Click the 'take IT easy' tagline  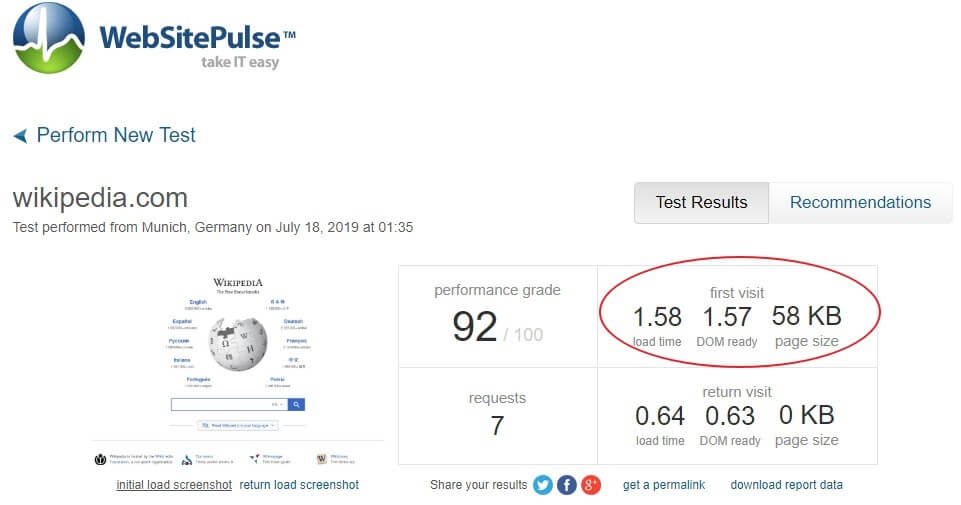point(240,62)
